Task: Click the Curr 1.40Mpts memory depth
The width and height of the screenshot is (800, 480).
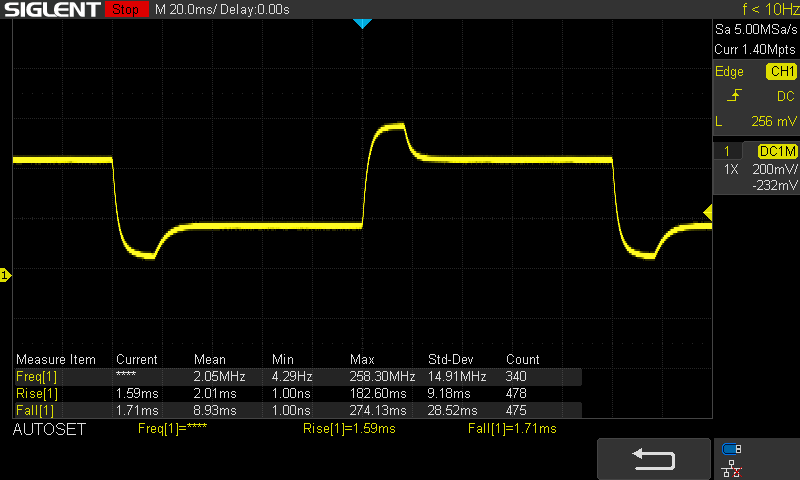Action: click(x=755, y=49)
